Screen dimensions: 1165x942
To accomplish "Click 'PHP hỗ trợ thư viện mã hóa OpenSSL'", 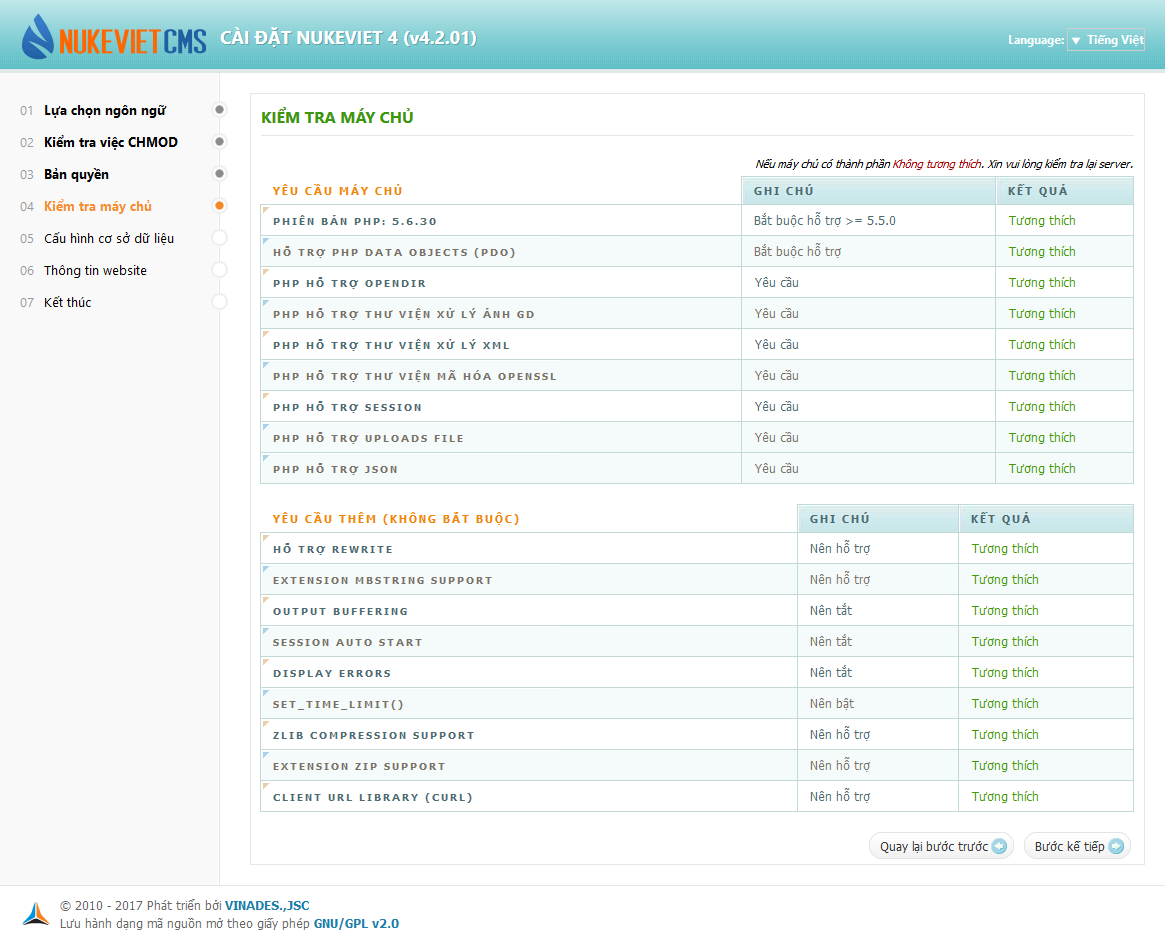I will 415,377.
